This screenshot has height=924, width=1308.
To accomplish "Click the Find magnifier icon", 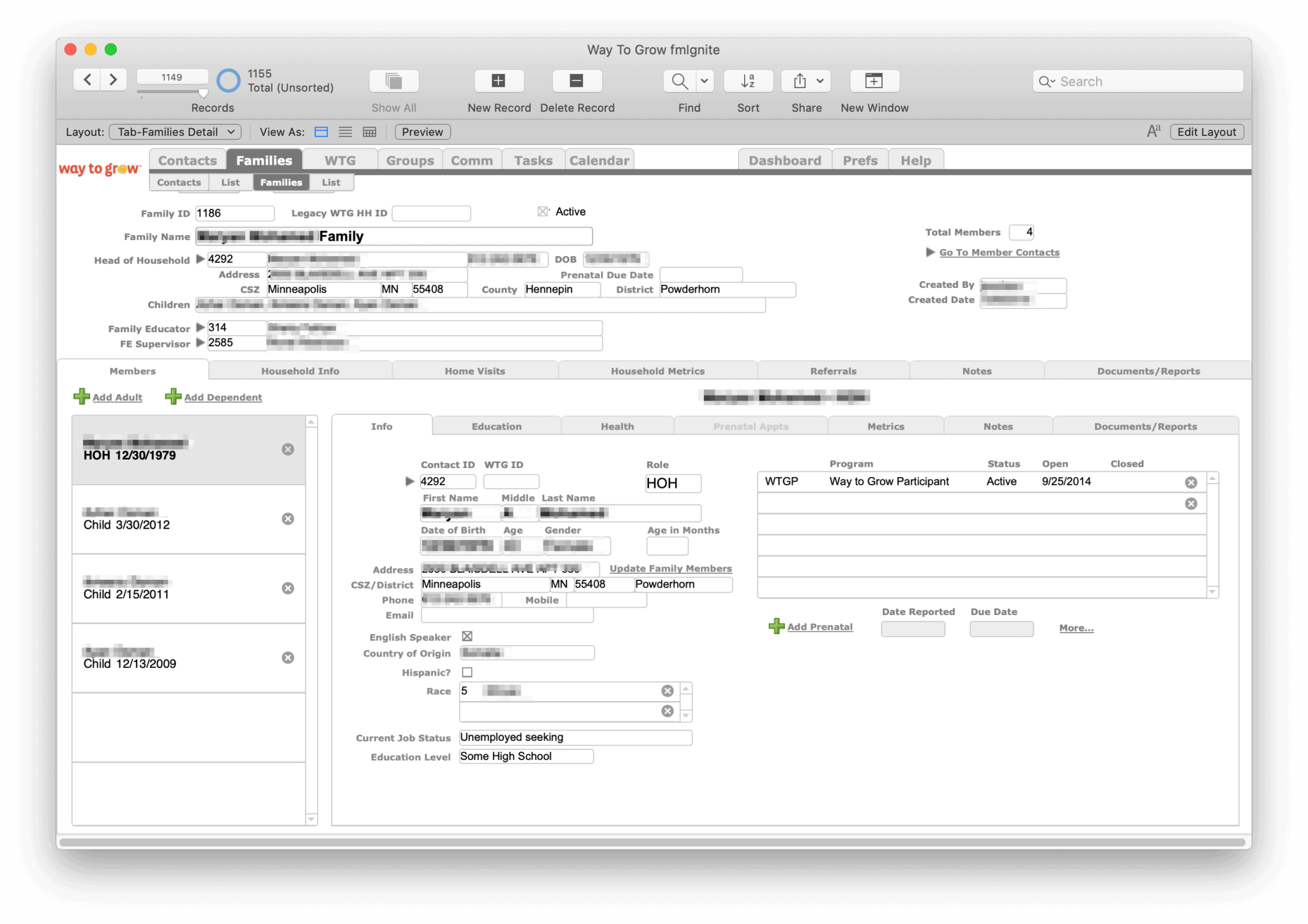I will coord(680,81).
